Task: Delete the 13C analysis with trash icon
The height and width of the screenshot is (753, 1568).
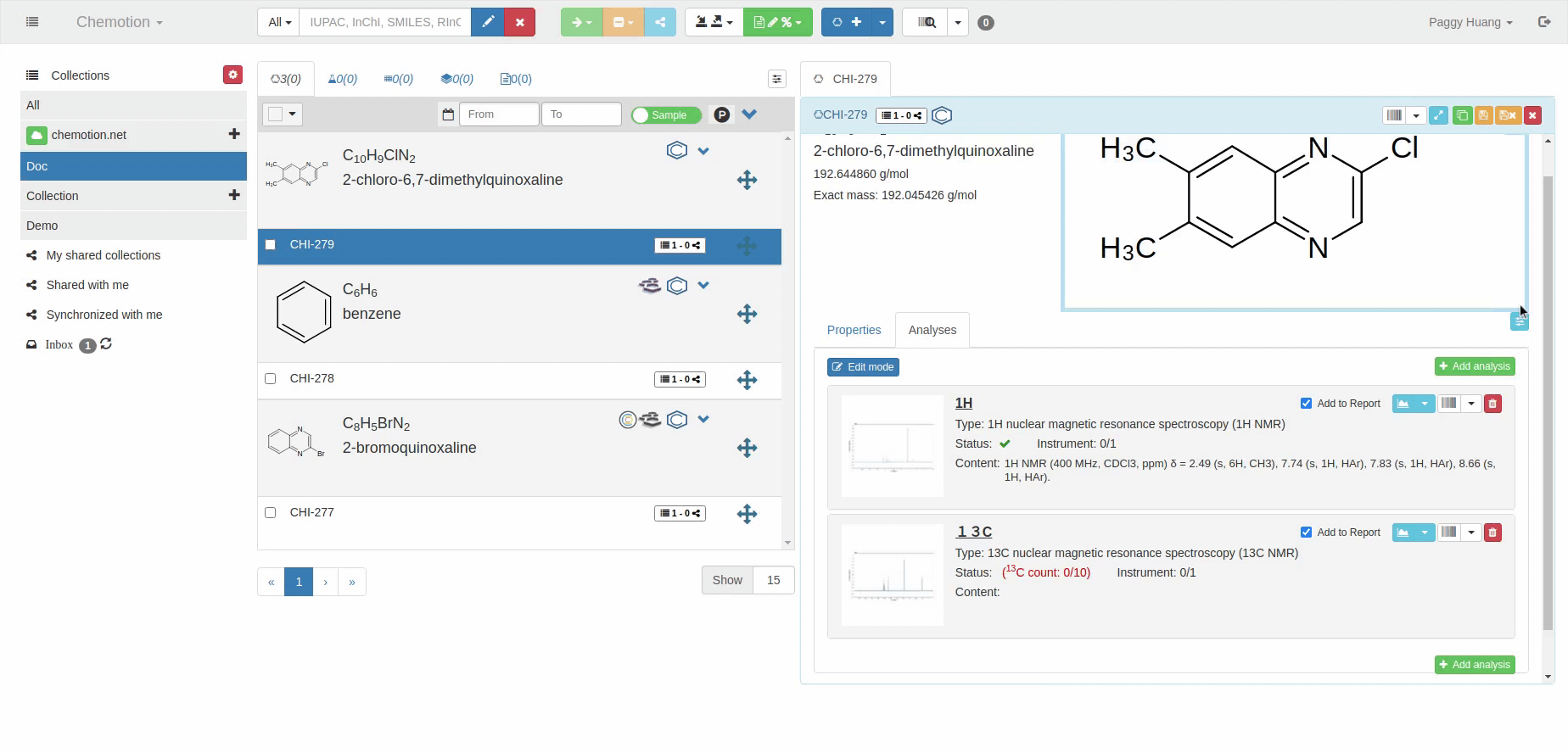Action: coord(1492,533)
